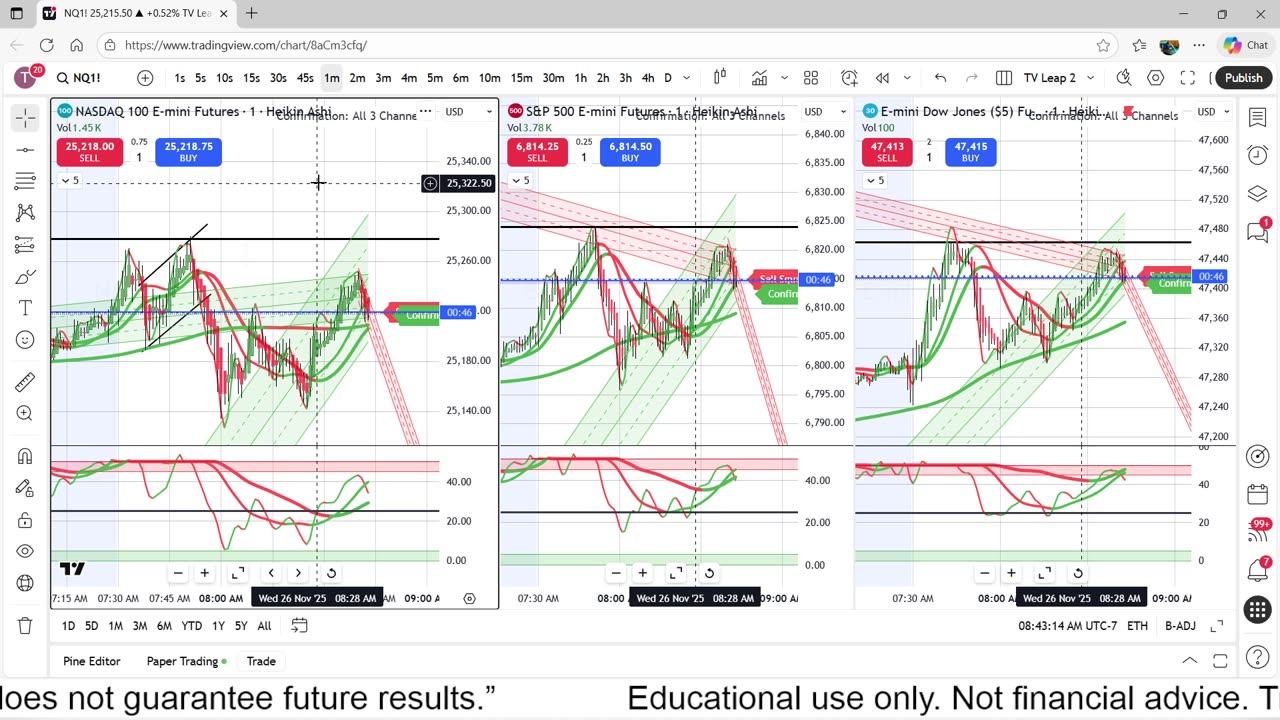Open the patterns drawing tool
The image size is (1280, 720).
[x=25, y=213]
